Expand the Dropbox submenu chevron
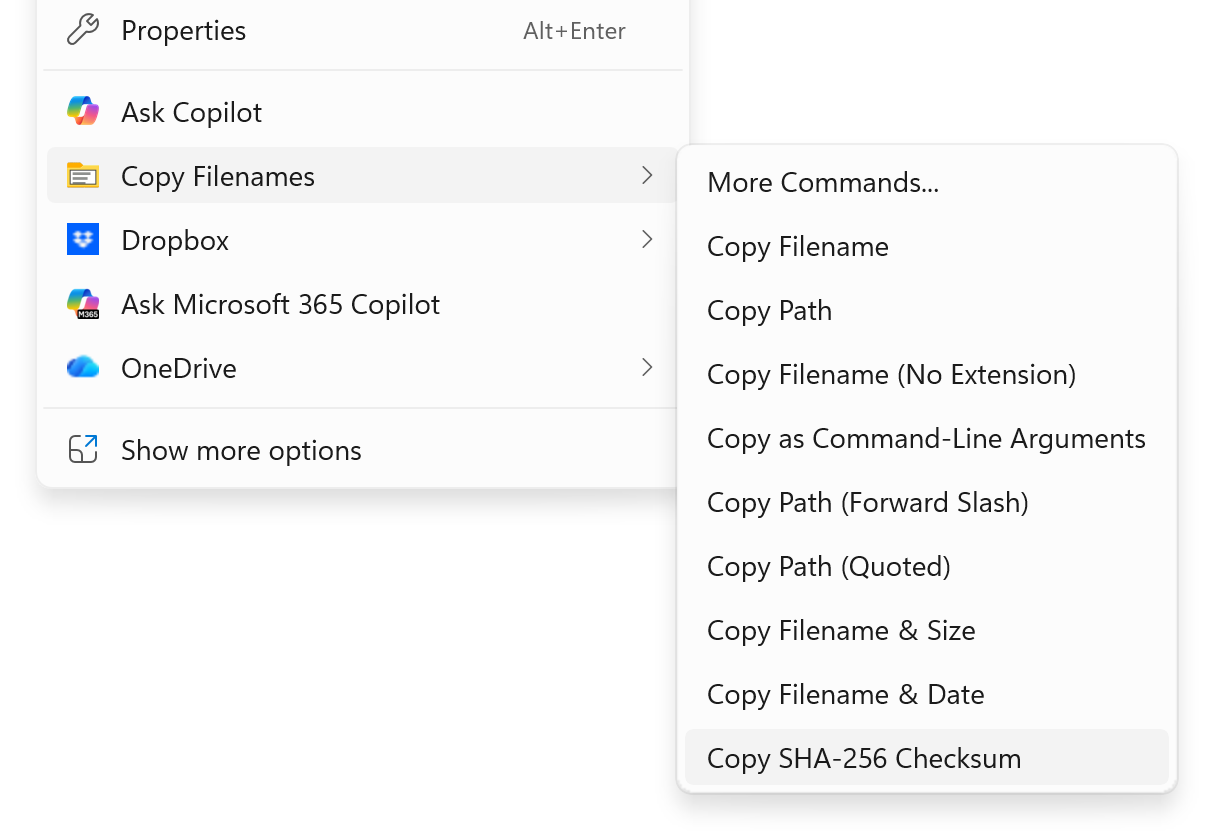Screen dimensions: 1208x832 [x=647, y=239]
